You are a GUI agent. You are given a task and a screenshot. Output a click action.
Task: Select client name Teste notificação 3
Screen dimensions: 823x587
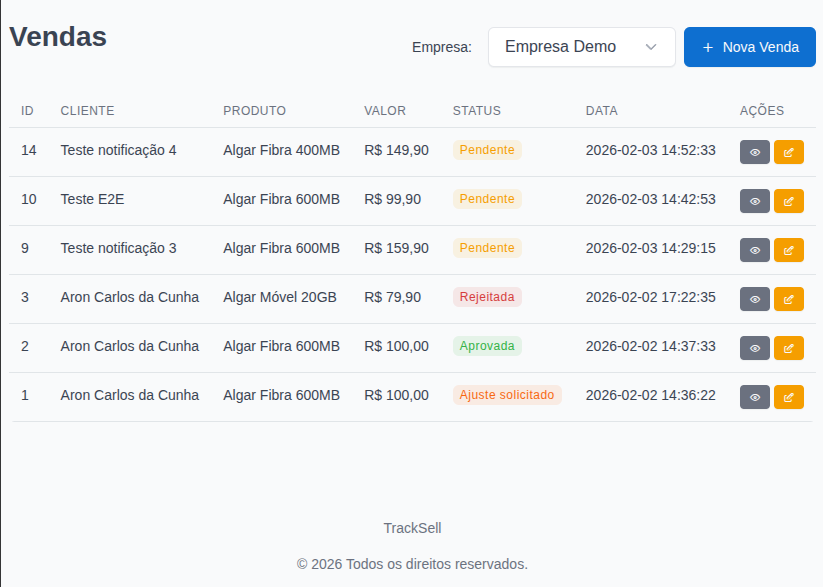118,248
